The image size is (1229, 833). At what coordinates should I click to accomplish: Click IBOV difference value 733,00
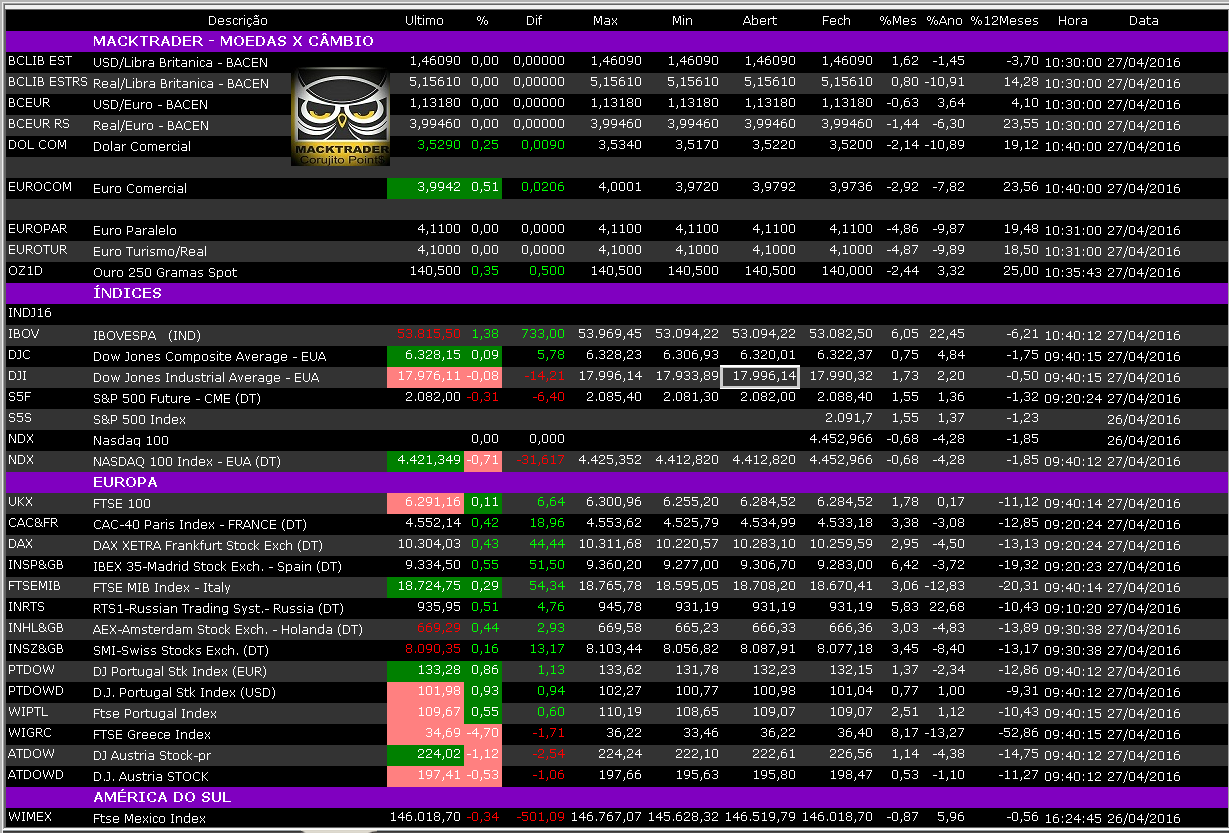pyautogui.click(x=543, y=334)
